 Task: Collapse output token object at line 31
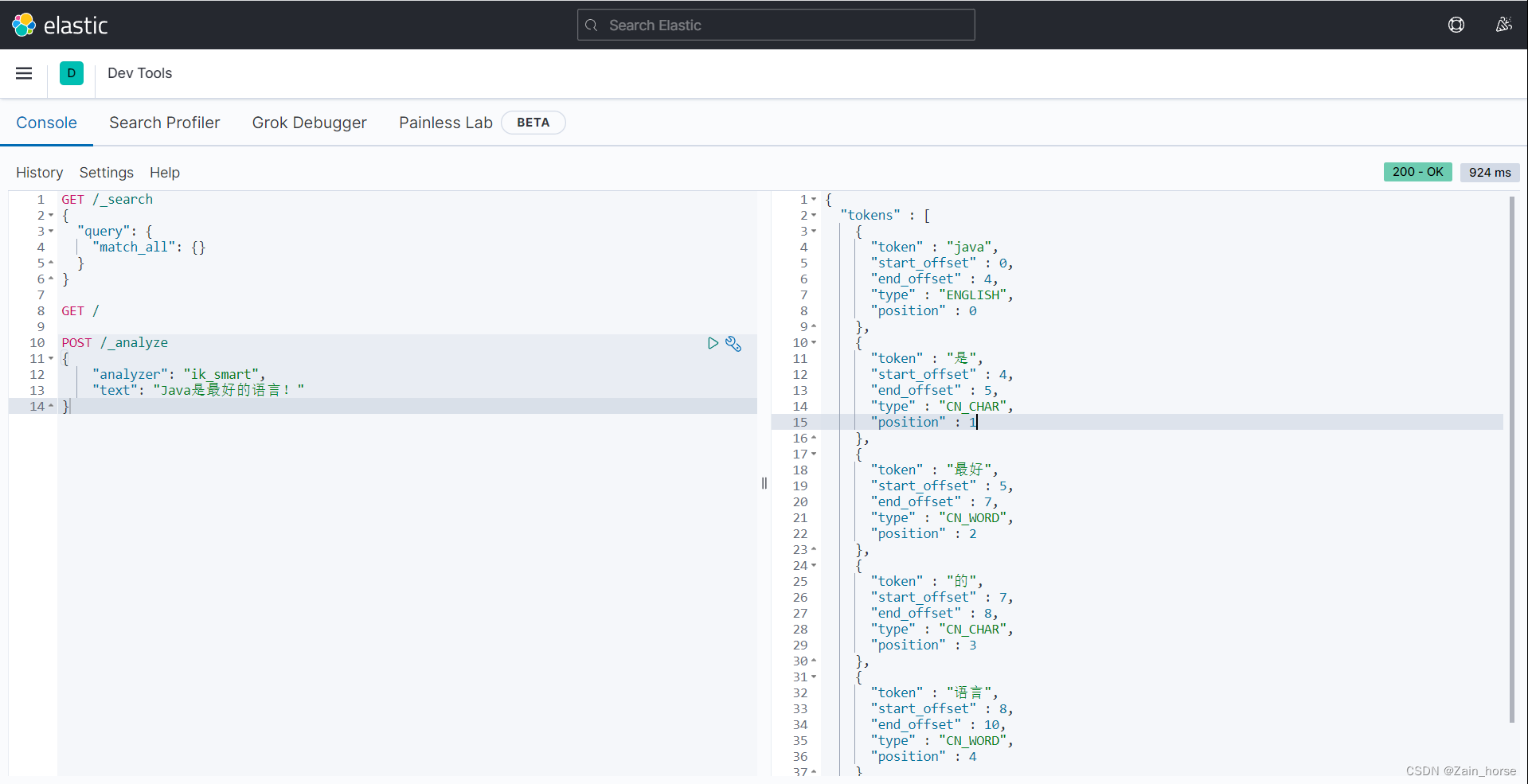[814, 677]
